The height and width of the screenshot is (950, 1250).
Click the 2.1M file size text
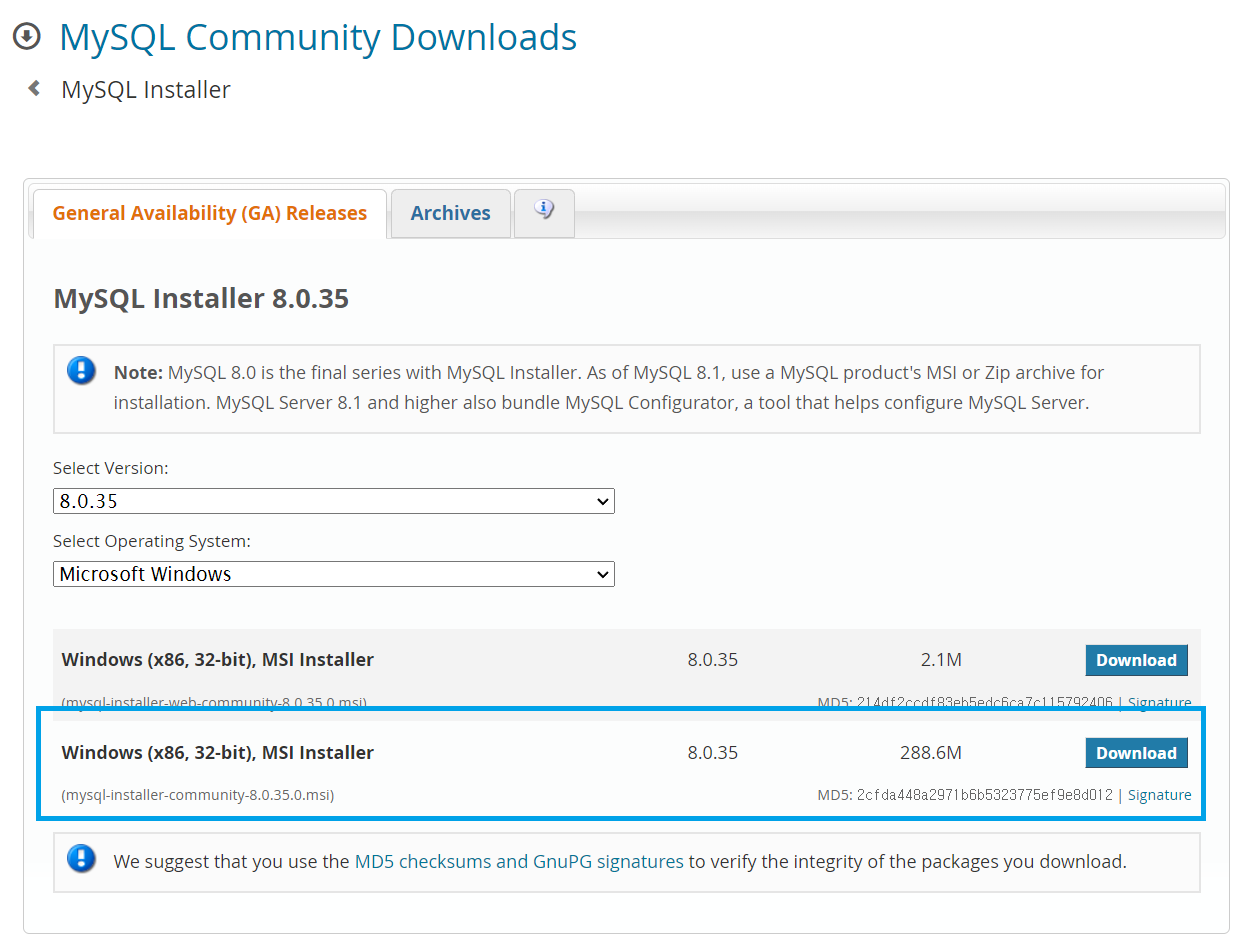941,660
